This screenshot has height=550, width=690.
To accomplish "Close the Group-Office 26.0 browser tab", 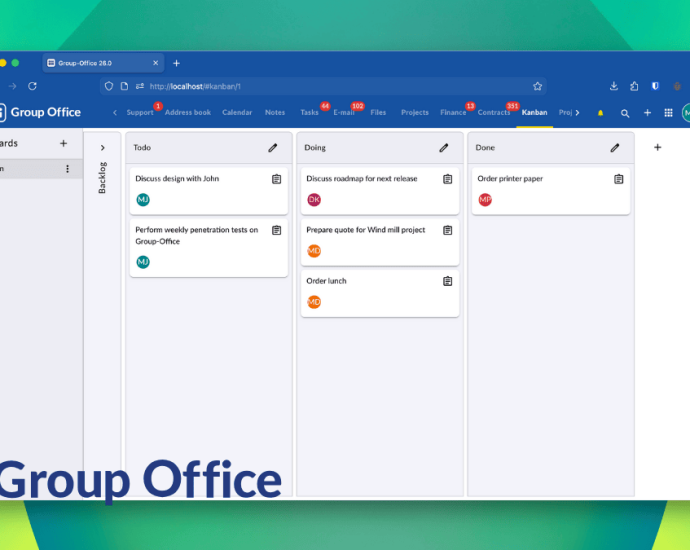I will [155, 63].
